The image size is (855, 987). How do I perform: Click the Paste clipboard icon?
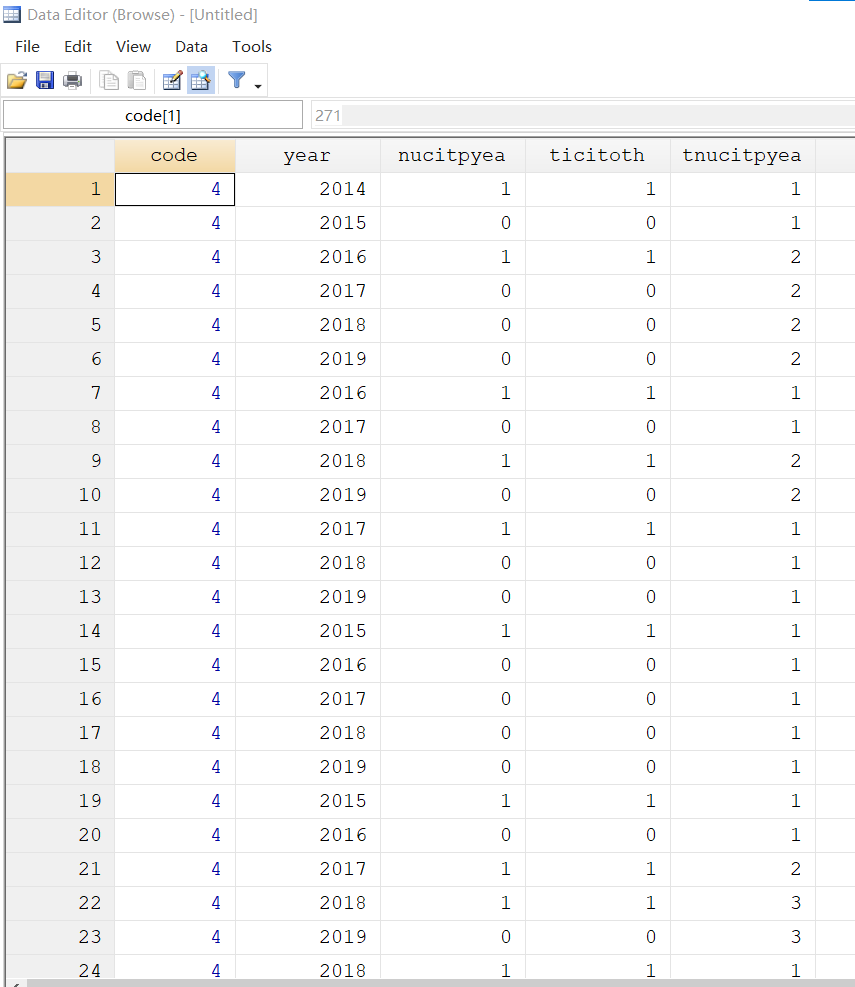(x=137, y=81)
